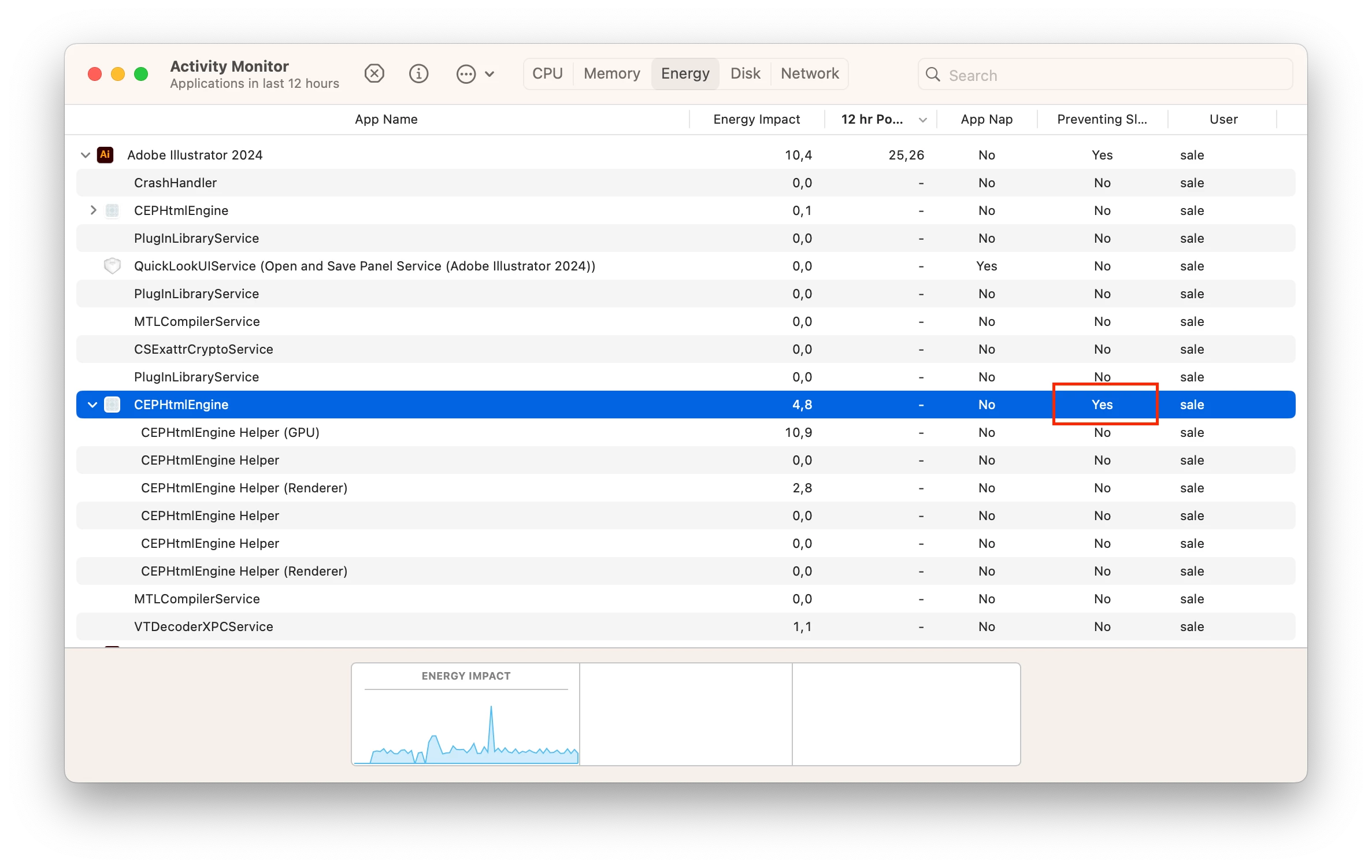Click the Adobe Illustrator app icon
Image resolution: width=1372 pixels, height=868 pixels.
(x=105, y=155)
